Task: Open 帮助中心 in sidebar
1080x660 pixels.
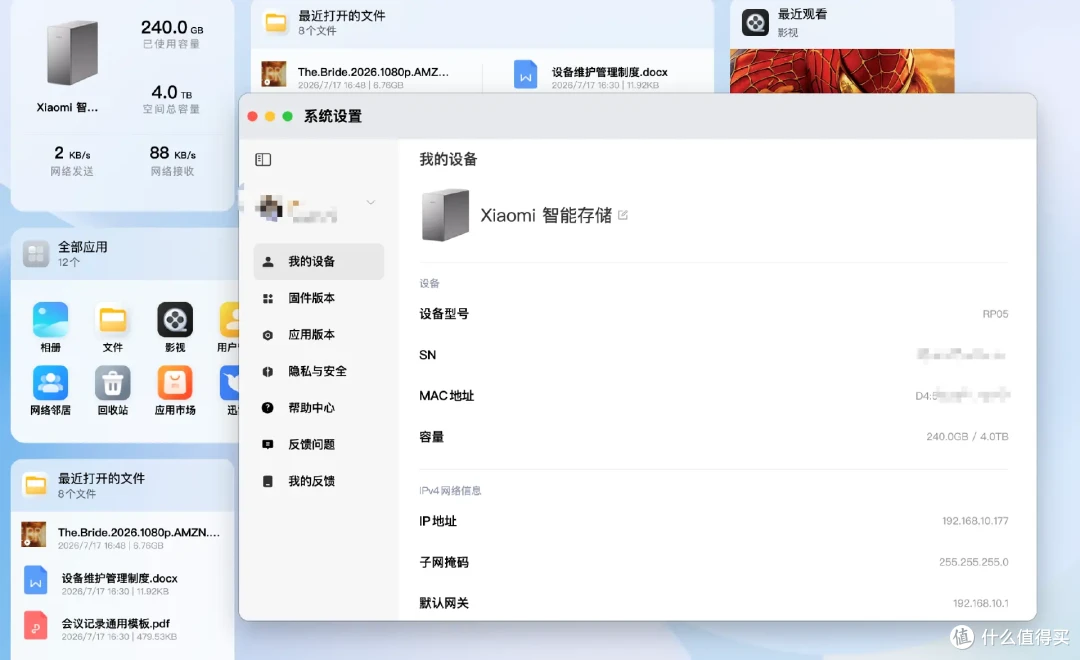Action: point(318,408)
